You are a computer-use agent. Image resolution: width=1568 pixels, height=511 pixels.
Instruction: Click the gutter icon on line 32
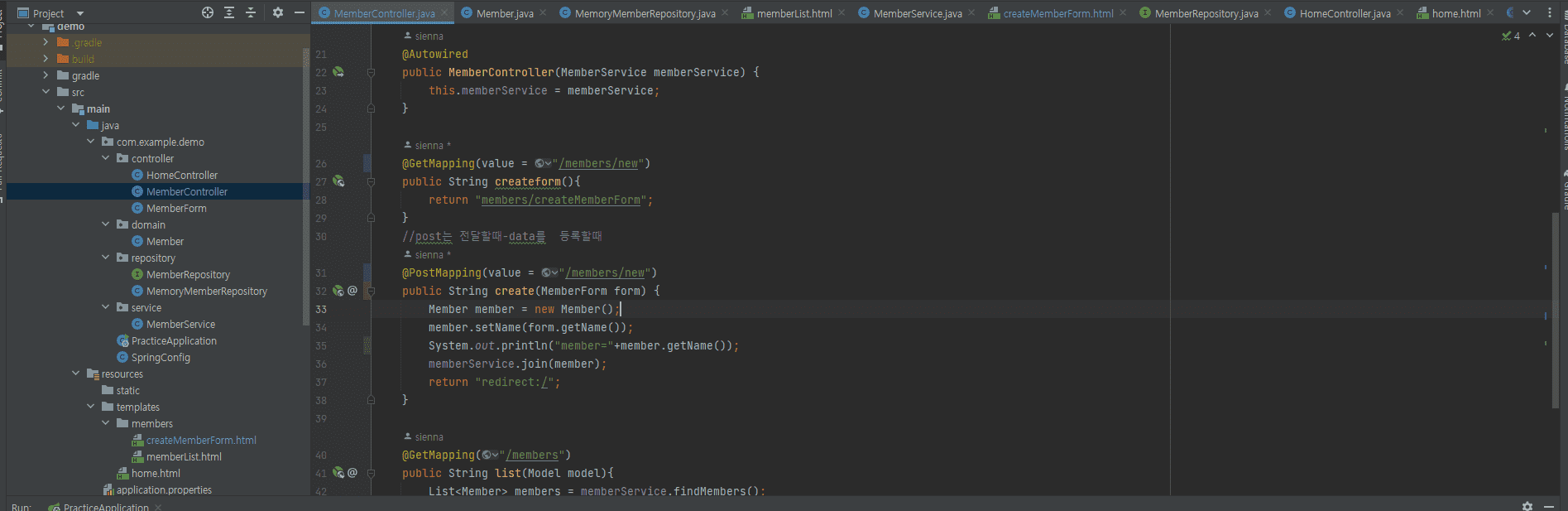pyautogui.click(x=338, y=291)
